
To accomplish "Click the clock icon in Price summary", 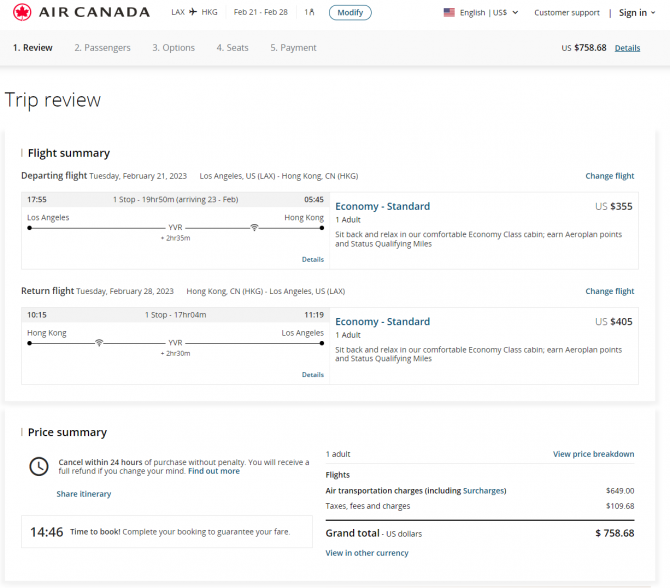I will point(39,466).
